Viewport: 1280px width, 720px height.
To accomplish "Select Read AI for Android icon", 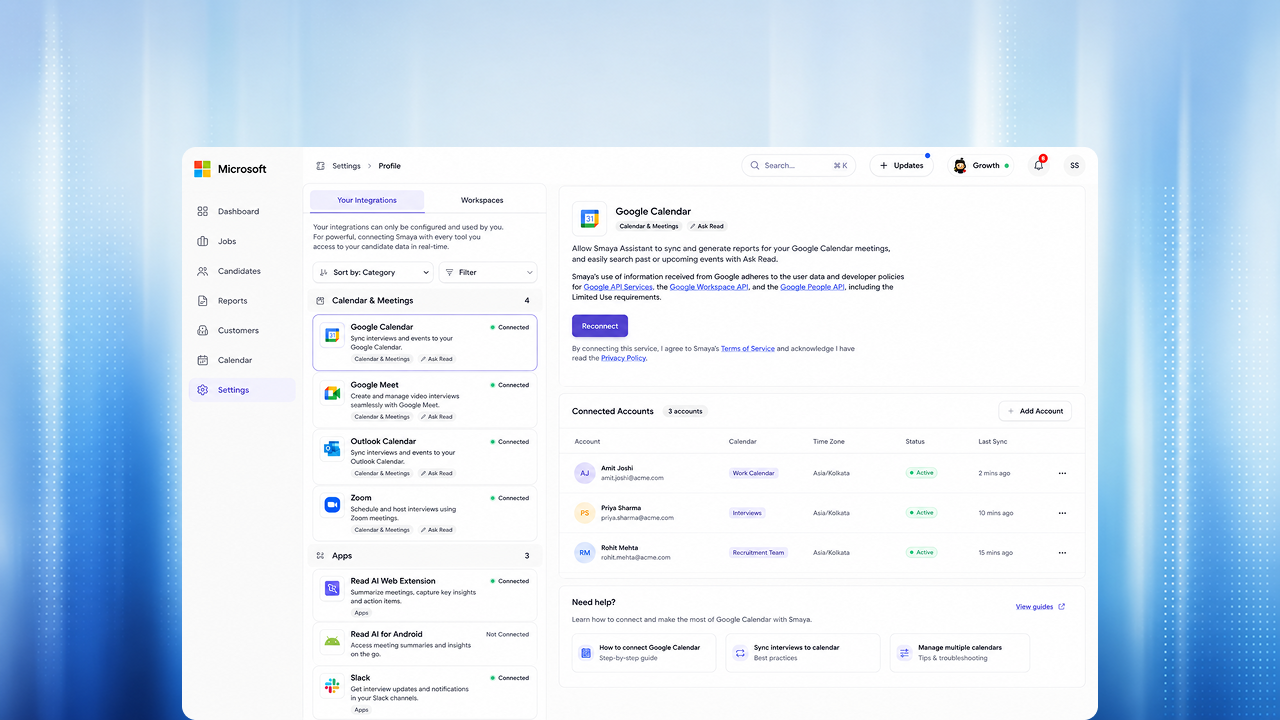I will [332, 641].
